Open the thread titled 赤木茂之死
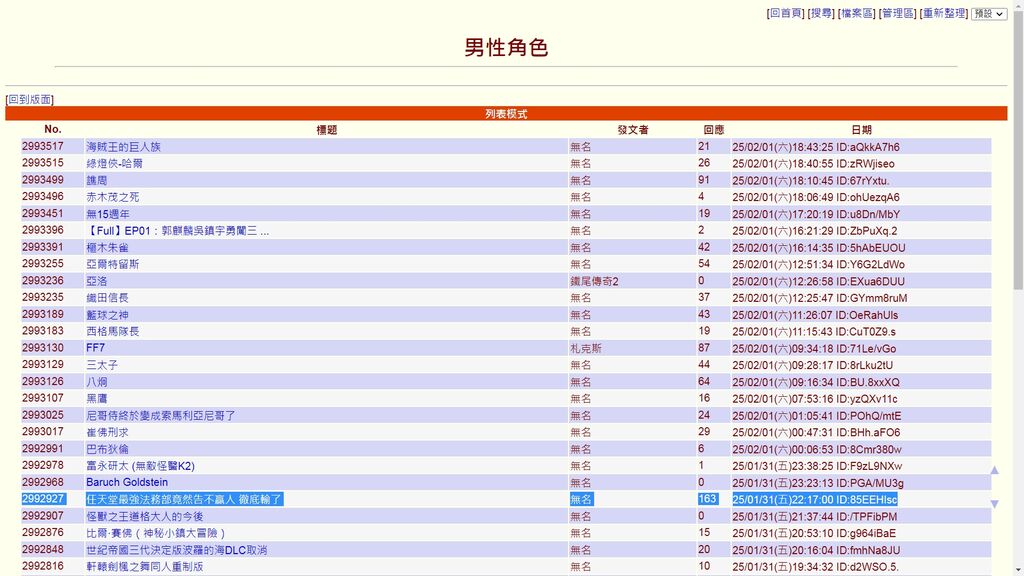 pyautogui.click(x=112, y=197)
